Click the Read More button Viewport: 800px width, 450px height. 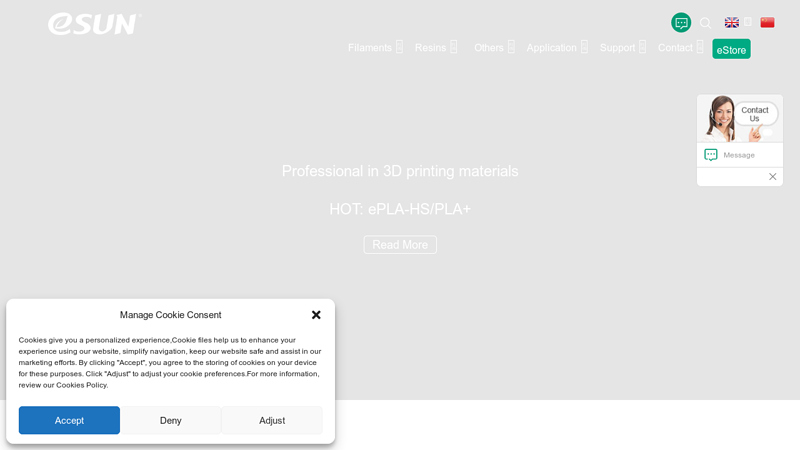click(x=400, y=244)
